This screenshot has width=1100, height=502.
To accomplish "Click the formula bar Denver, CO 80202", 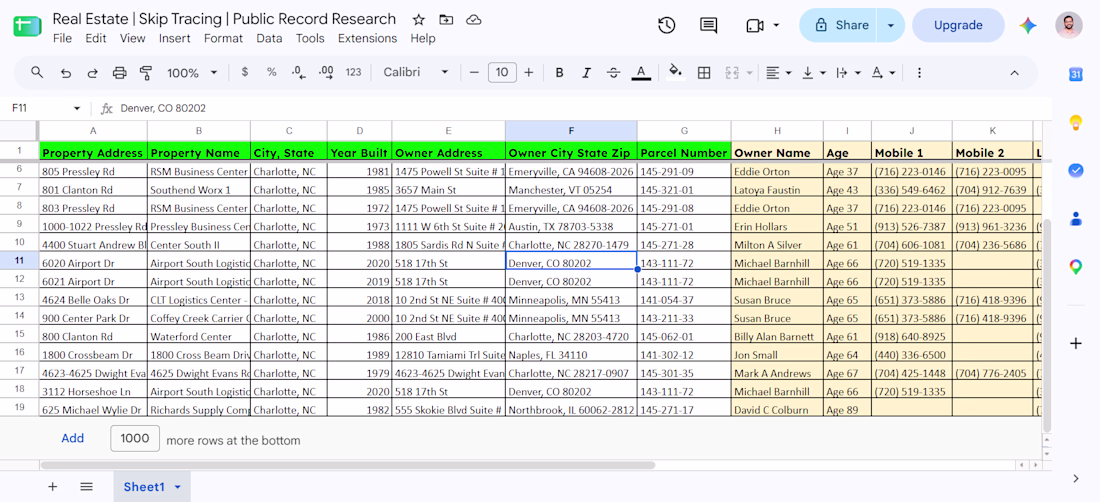I will click(x=163, y=108).
